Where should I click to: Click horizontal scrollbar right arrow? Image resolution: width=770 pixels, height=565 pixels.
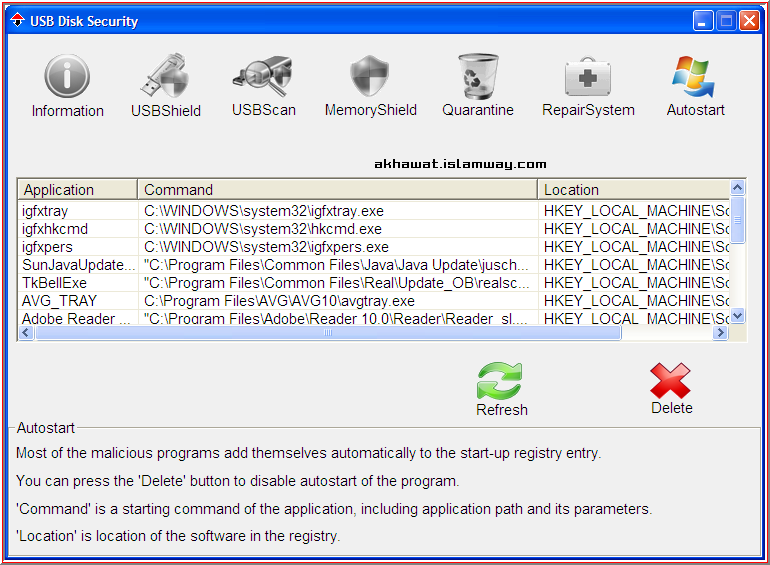pyautogui.click(x=720, y=333)
